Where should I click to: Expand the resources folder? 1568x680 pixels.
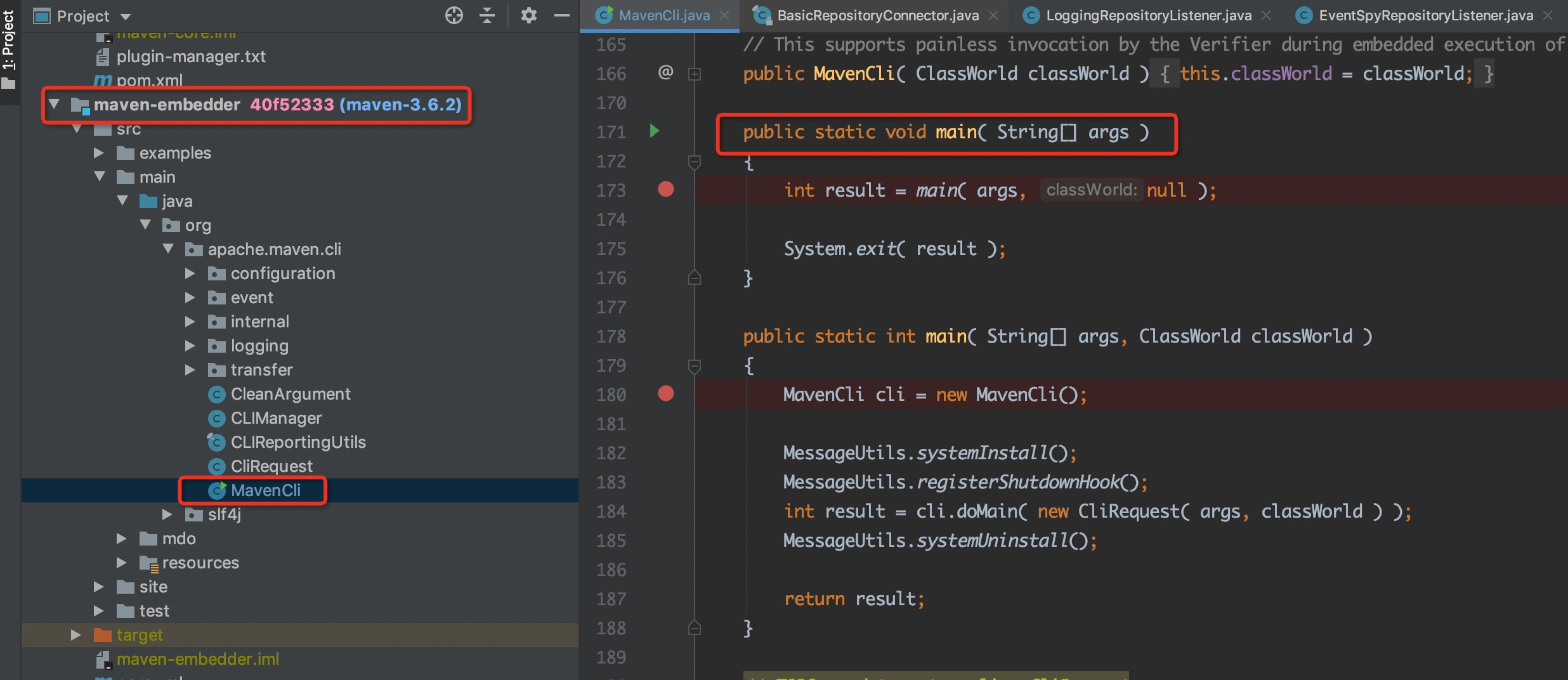point(121,563)
